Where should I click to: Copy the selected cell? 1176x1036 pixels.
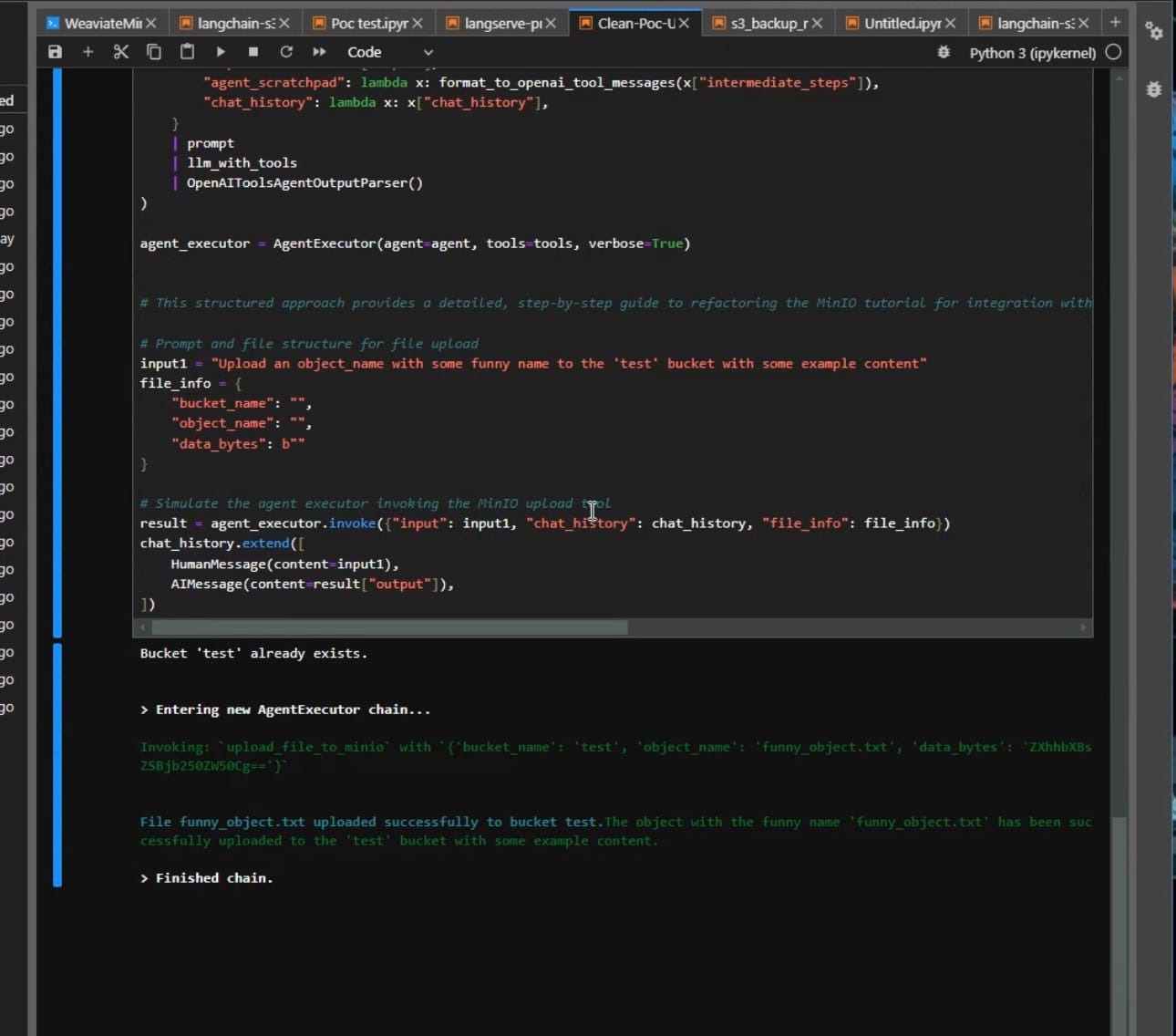click(x=154, y=52)
